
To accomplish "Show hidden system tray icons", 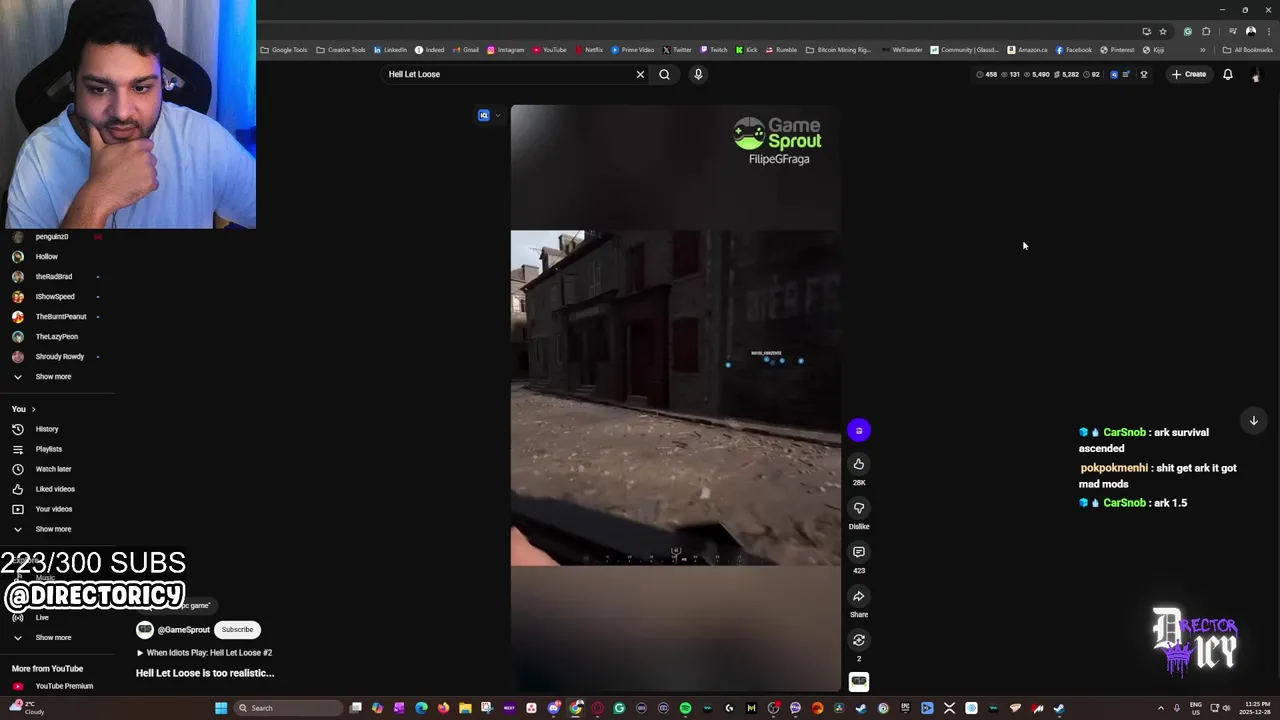I will tap(1161, 708).
